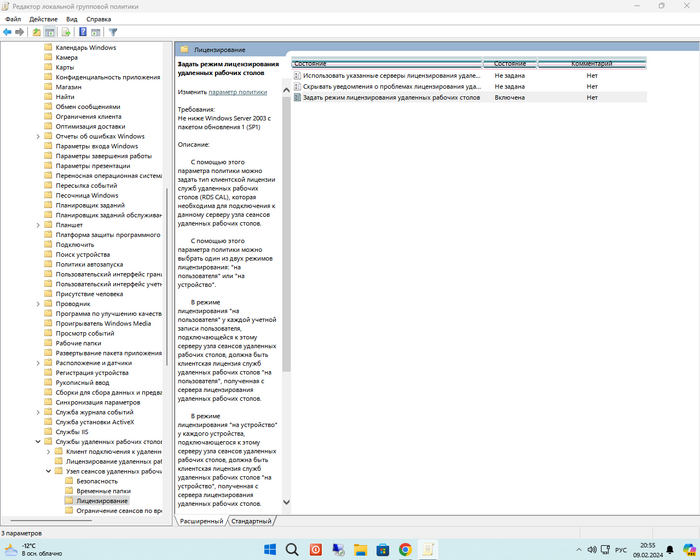Open the Действие menu
Image resolution: width=700 pixels, height=560 pixels.
pyautogui.click(x=43, y=19)
